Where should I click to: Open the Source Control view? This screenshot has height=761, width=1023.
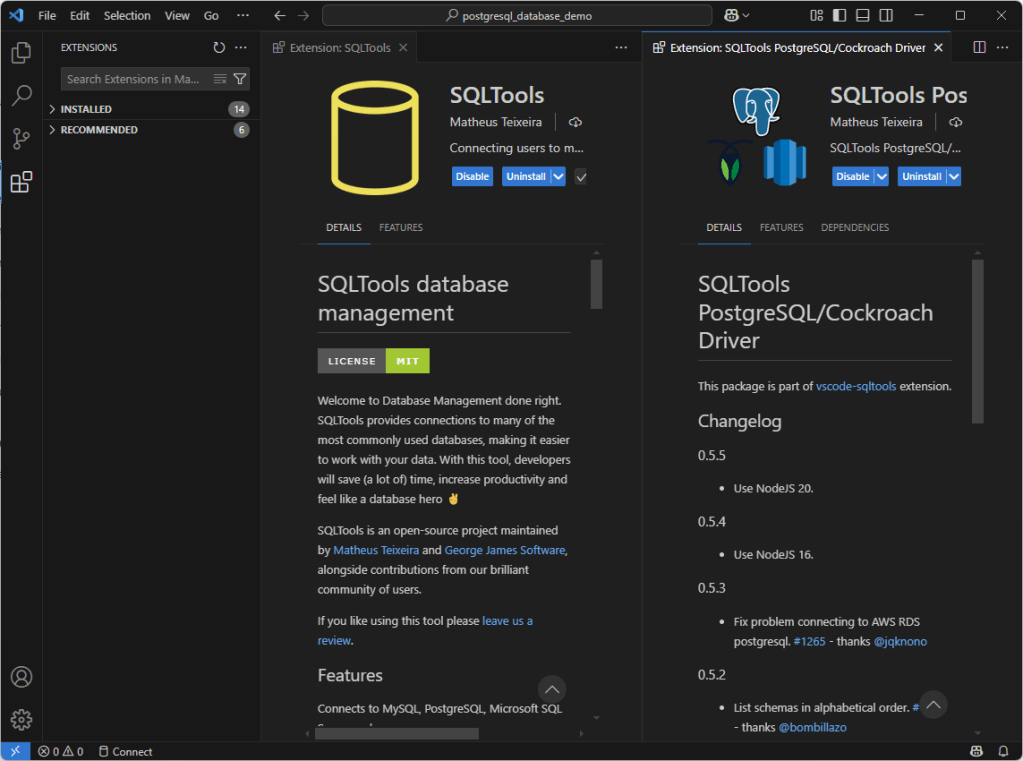click(x=21, y=139)
